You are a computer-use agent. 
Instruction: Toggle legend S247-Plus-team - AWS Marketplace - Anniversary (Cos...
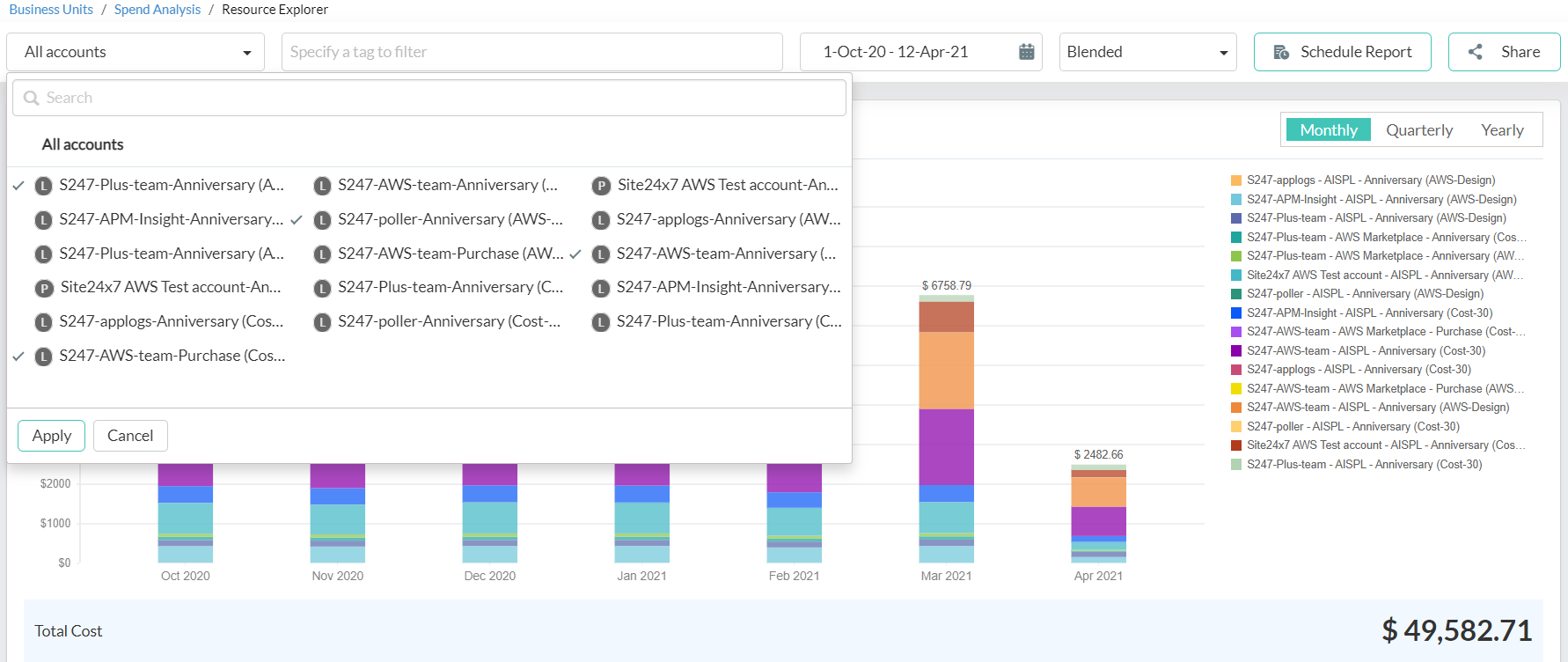click(x=1387, y=238)
